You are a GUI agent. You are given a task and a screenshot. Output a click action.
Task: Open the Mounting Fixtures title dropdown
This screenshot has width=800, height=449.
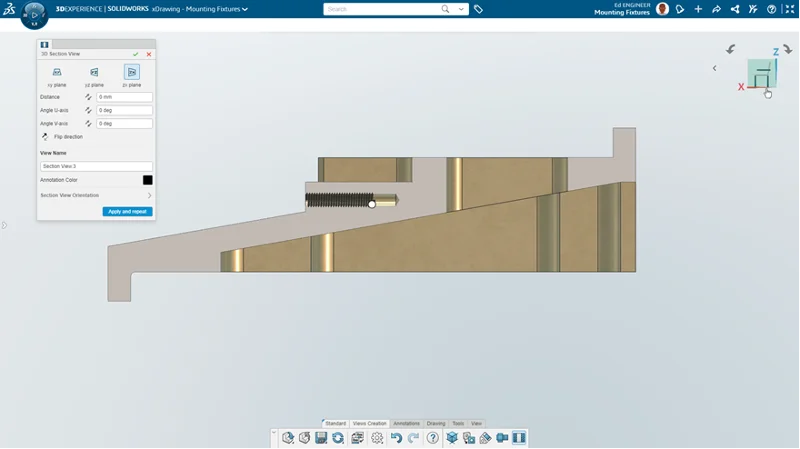tap(245, 10)
